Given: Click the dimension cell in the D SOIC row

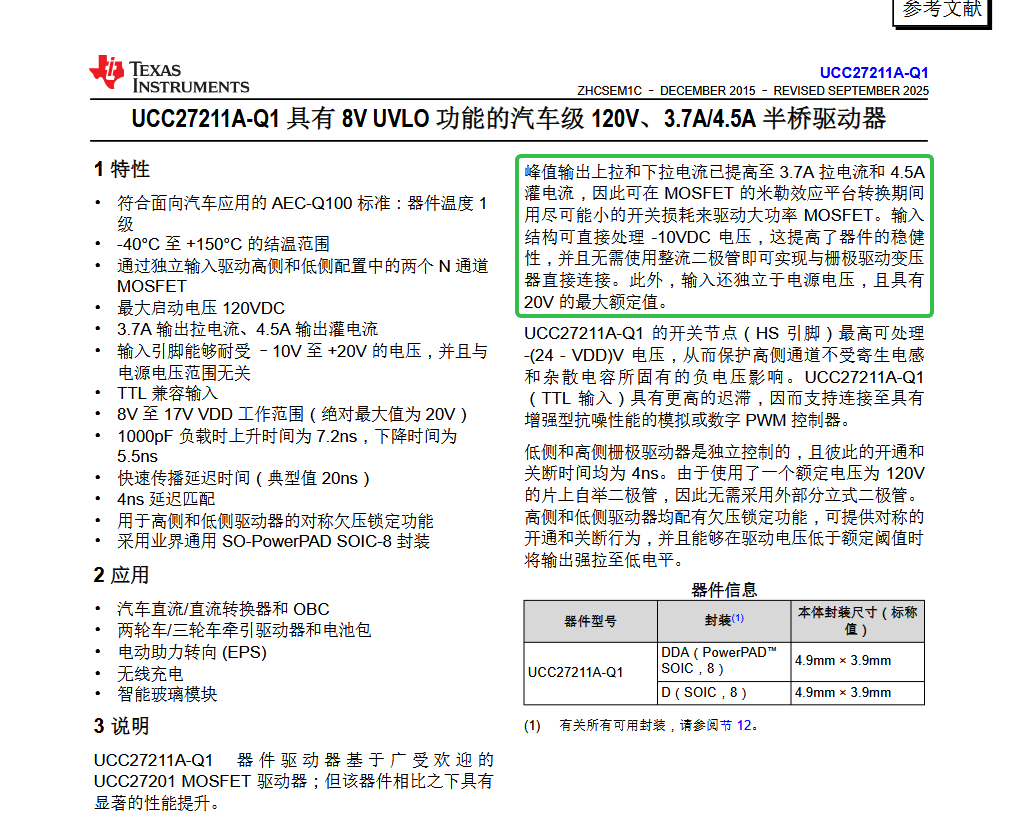Looking at the screenshot, I should tap(857, 692).
